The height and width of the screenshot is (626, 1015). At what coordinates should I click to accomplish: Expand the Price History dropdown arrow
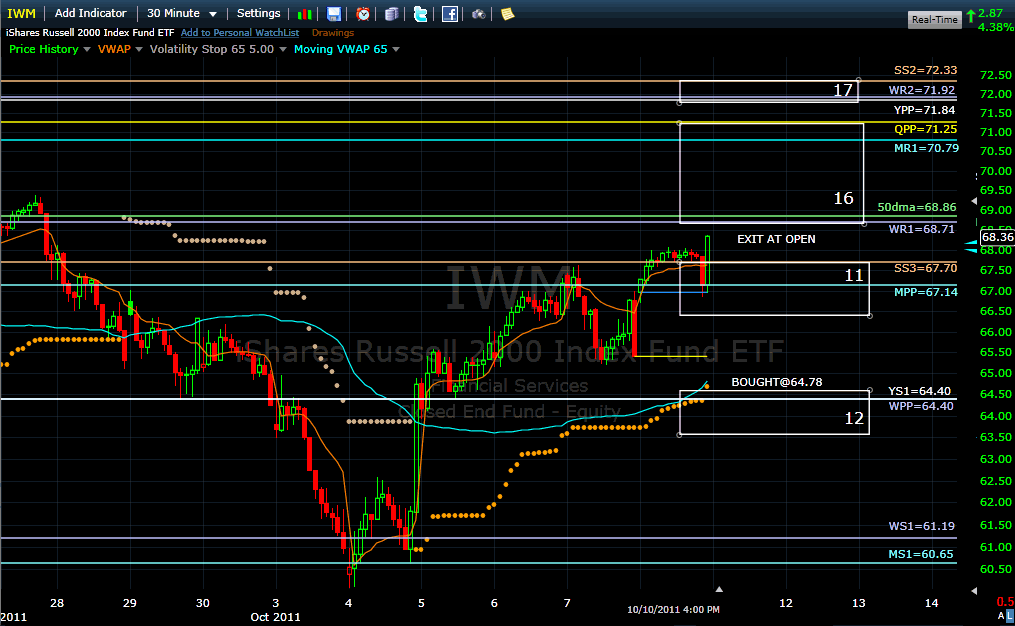(87, 49)
